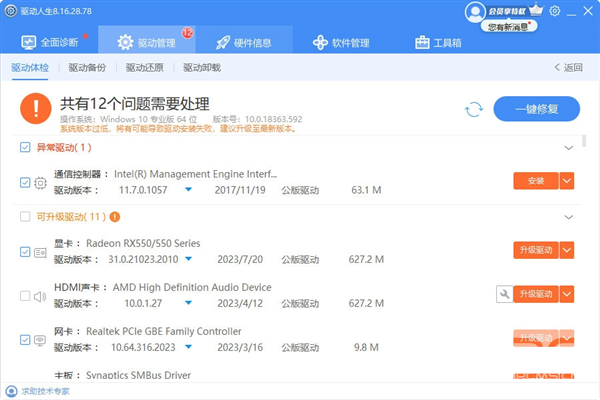
Task: Click the 工具箱 toolbox icon
Action: pyautogui.click(x=422, y=42)
